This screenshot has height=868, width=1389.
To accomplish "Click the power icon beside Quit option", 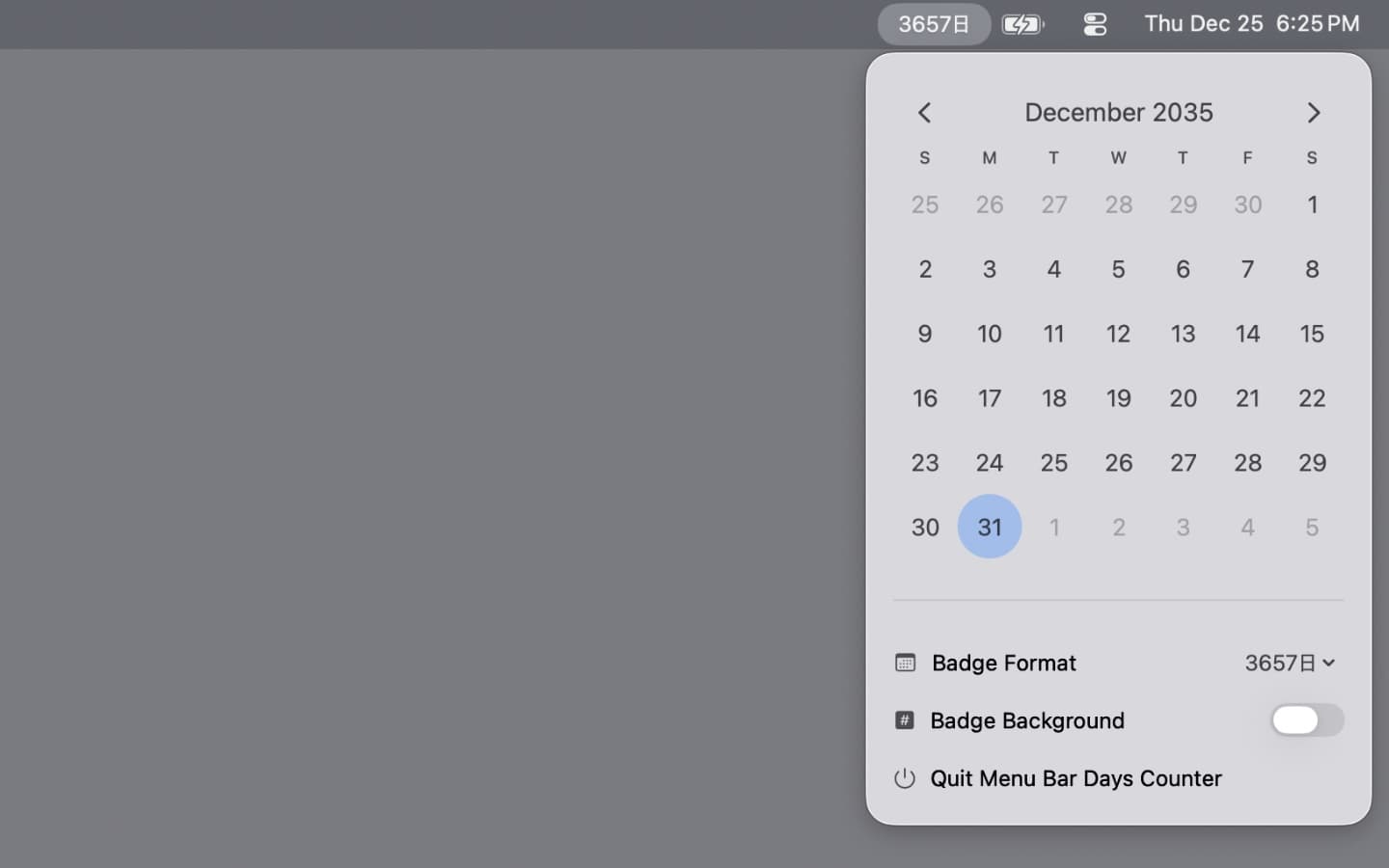I will [905, 778].
